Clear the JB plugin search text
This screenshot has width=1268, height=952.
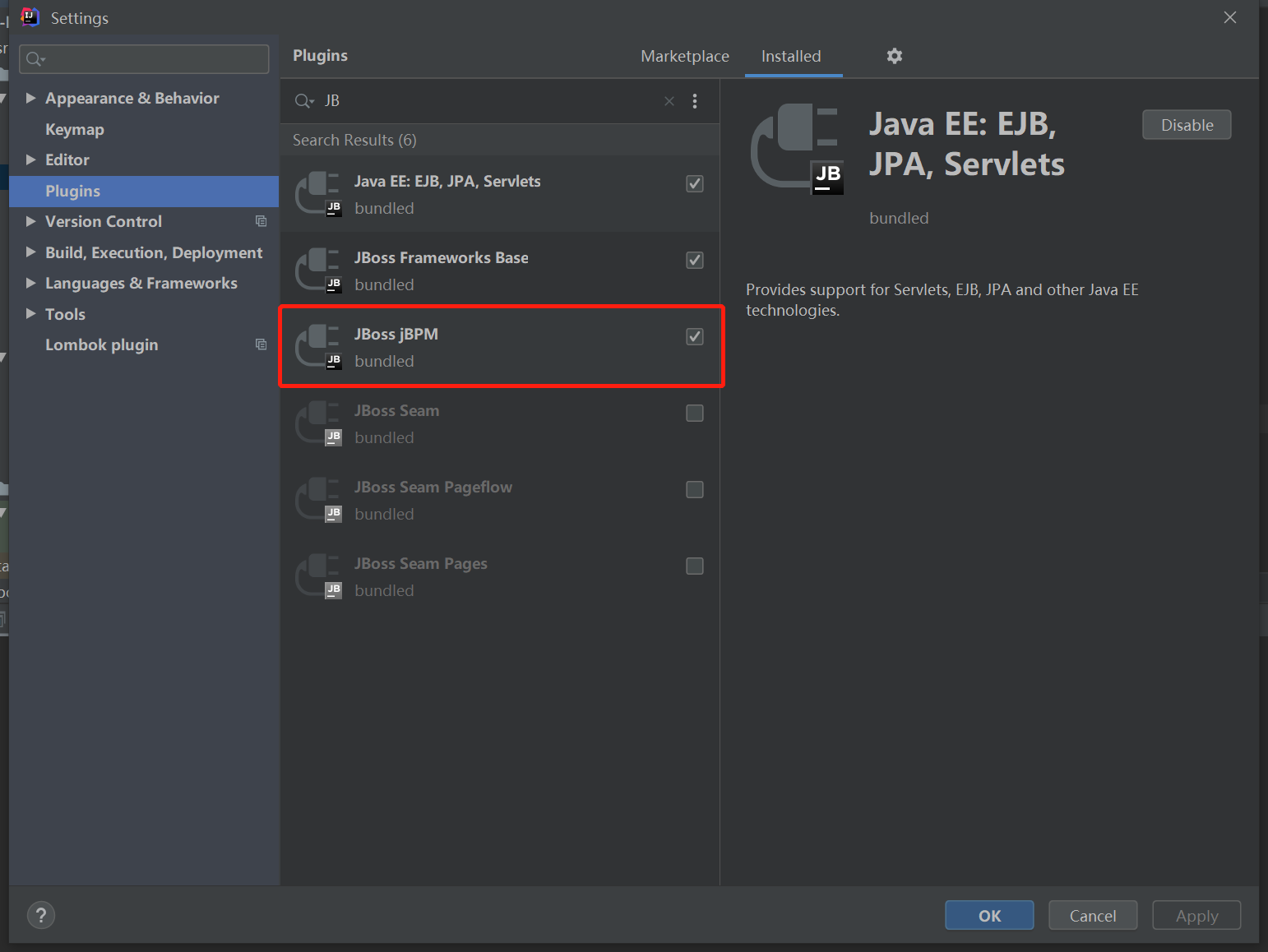(669, 101)
